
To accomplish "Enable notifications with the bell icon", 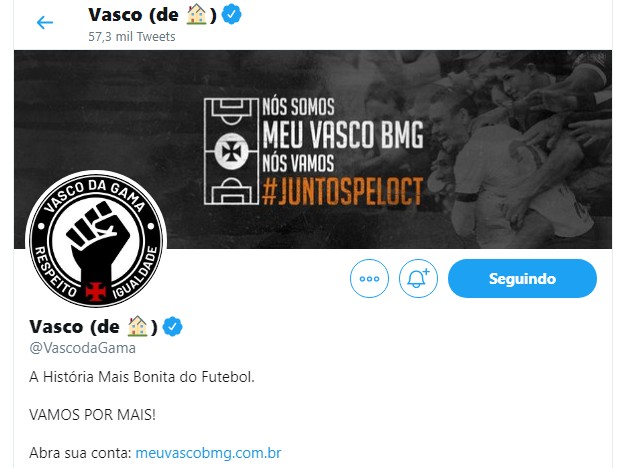I will pyautogui.click(x=418, y=278).
